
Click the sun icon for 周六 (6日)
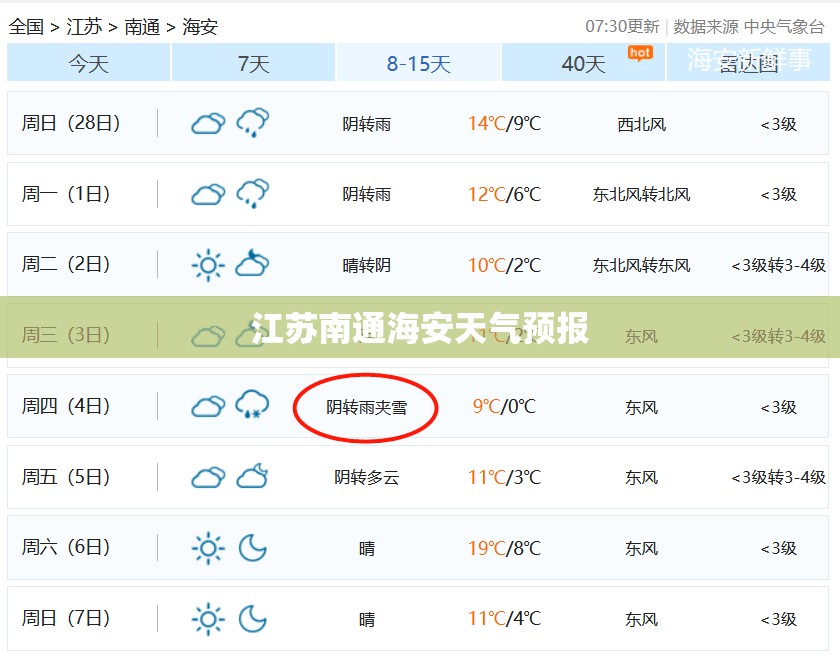pos(208,548)
